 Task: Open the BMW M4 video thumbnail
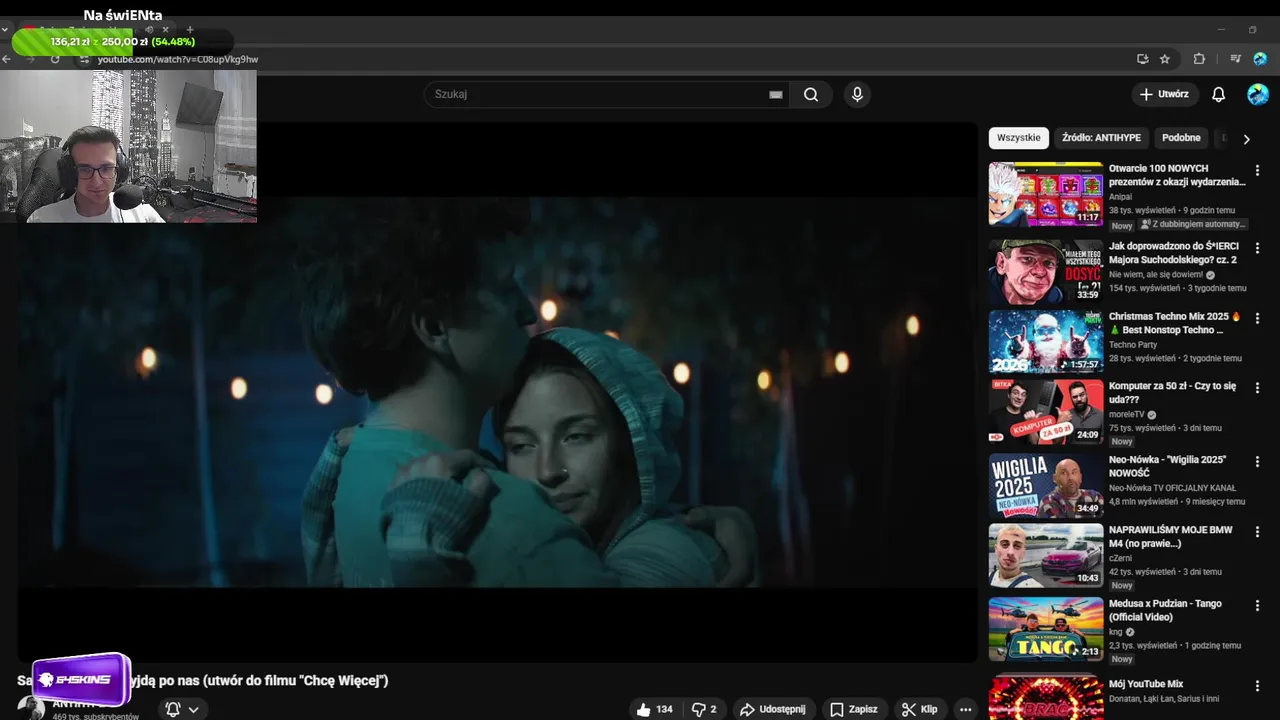(x=1046, y=555)
